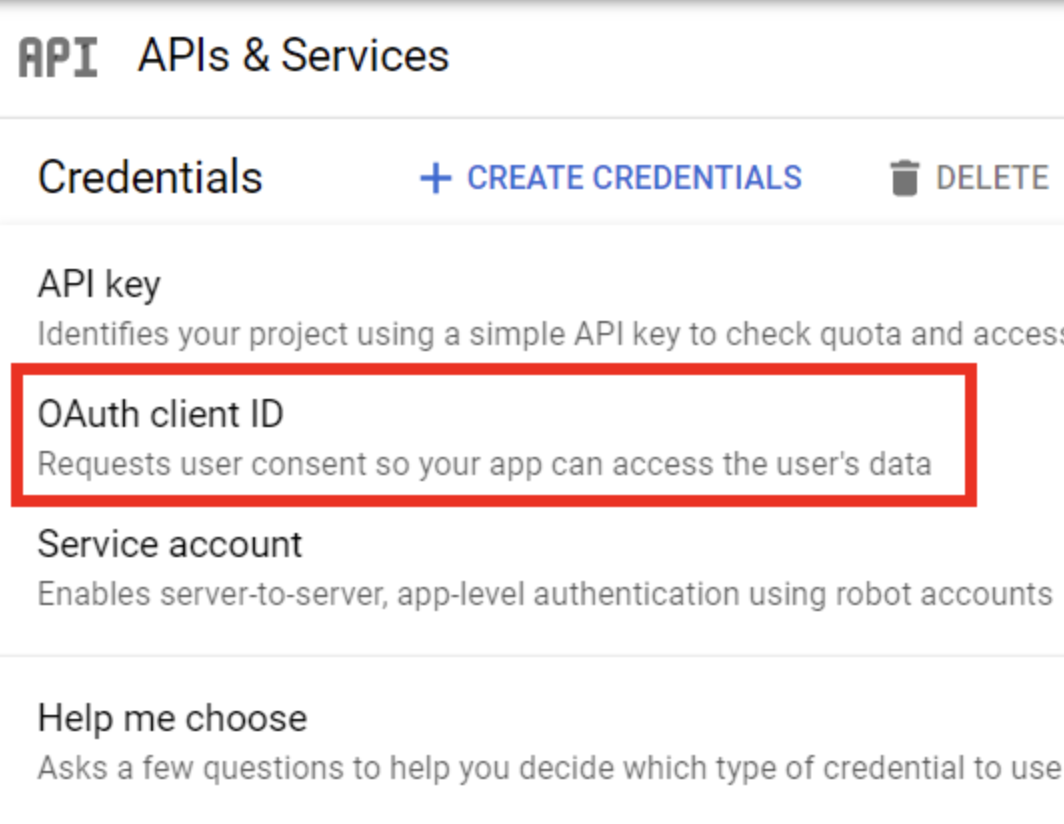
Task: Select the Service account option
Action: (x=169, y=544)
